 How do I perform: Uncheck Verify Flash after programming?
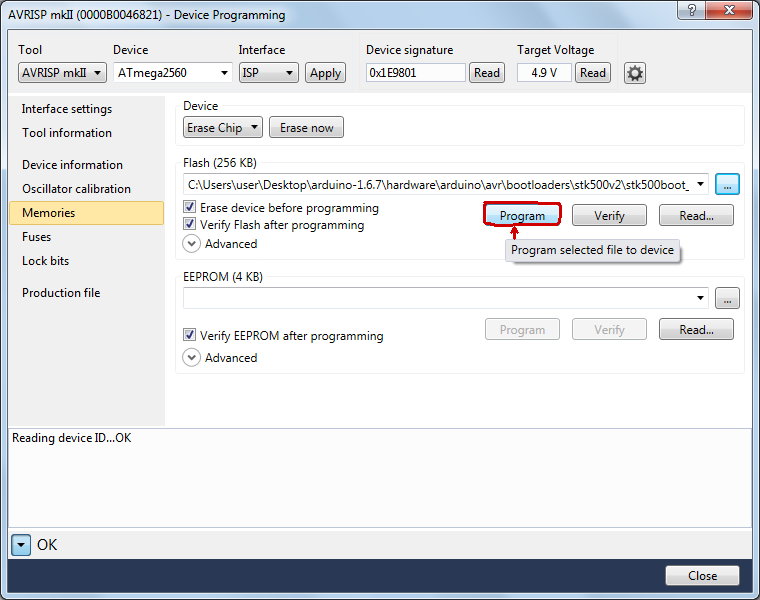point(190,225)
